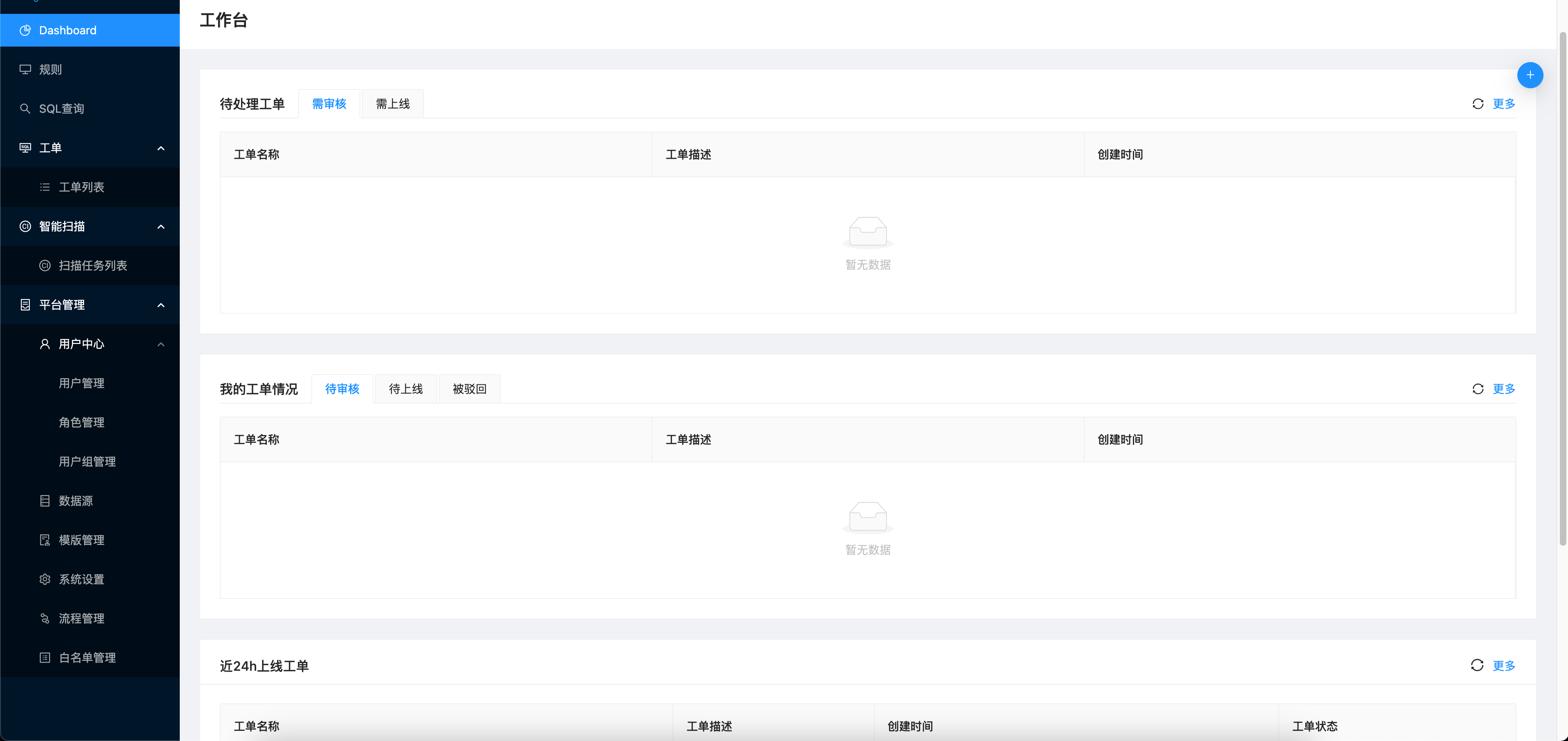The image size is (1568, 741).
Task: Go to 数据源 management
Action: (x=76, y=501)
